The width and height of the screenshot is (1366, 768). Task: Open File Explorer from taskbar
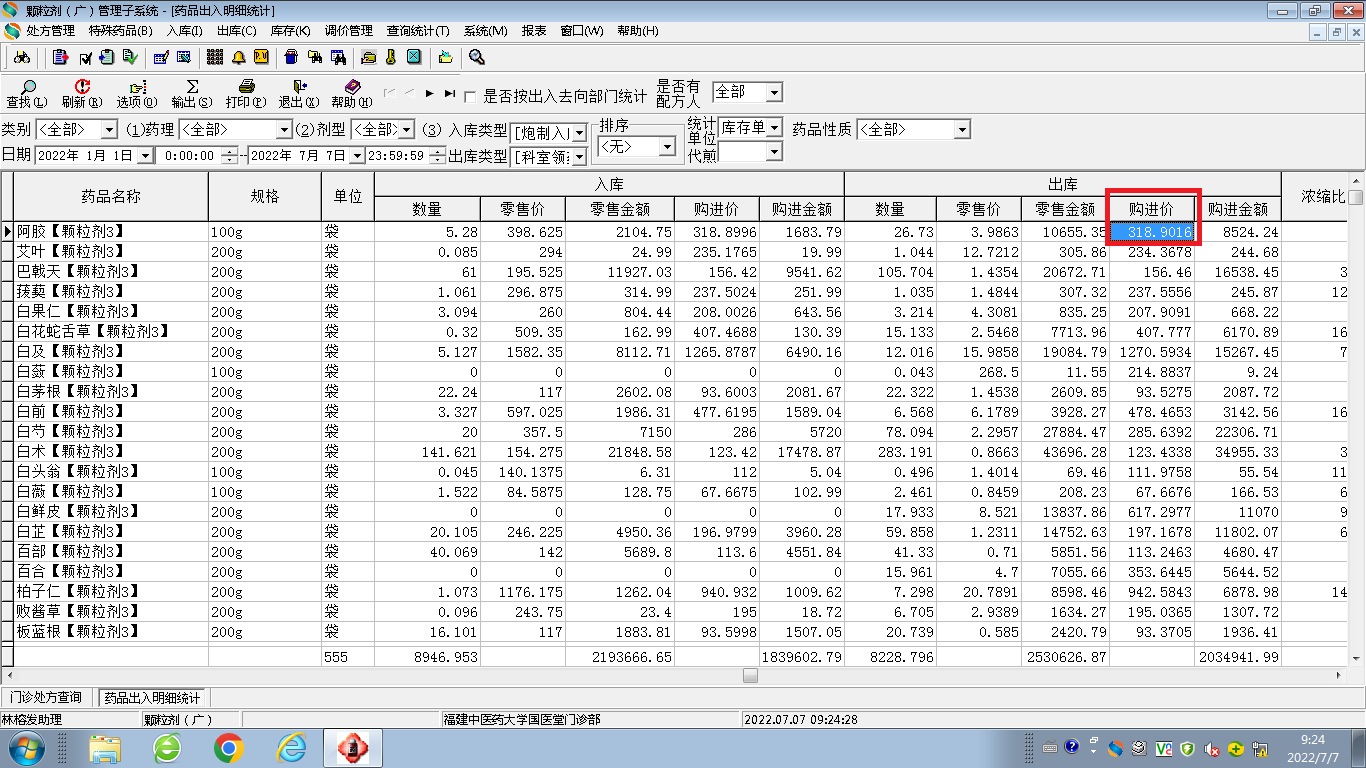pyautogui.click(x=105, y=748)
